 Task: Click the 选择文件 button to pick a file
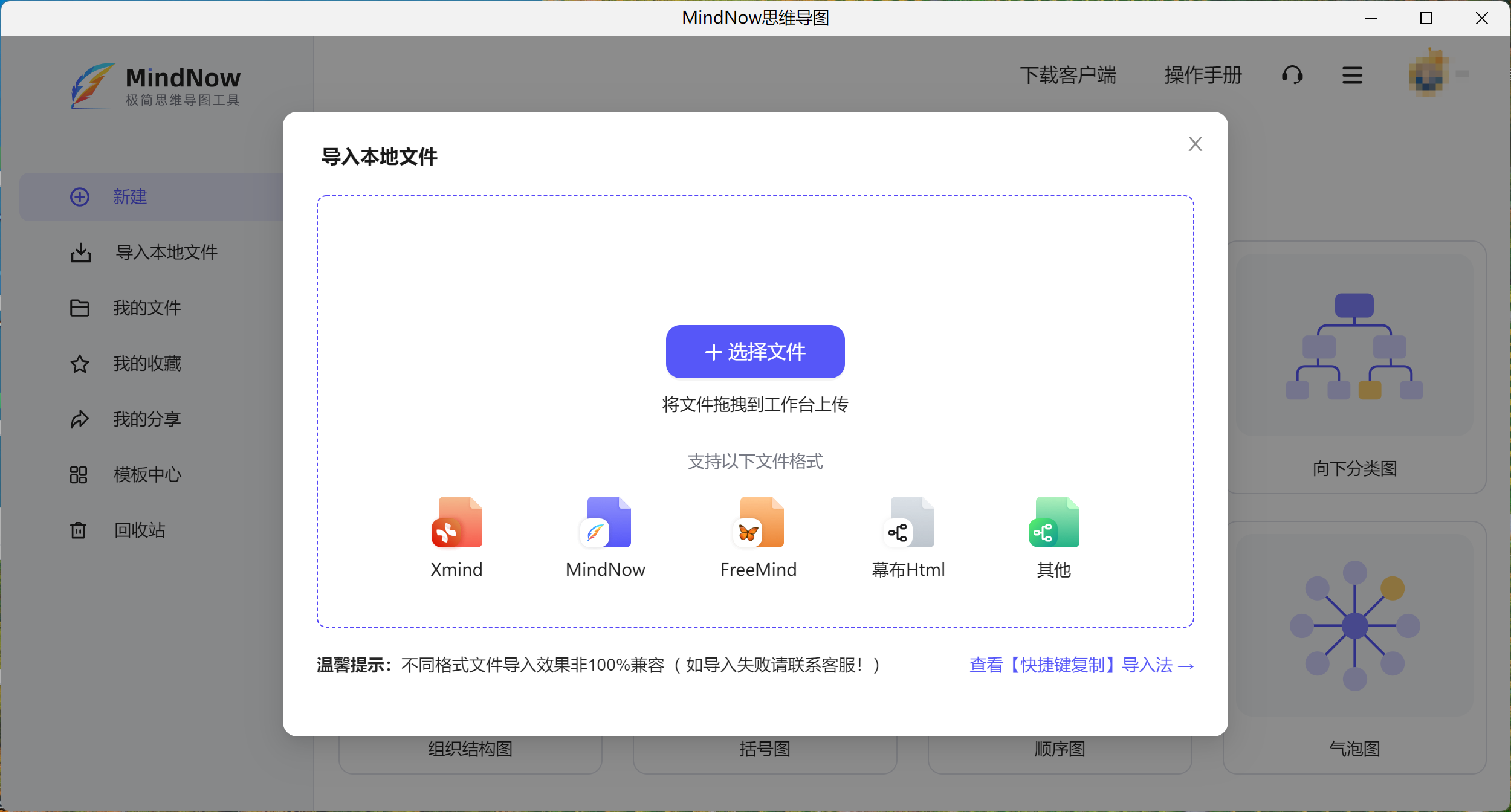(x=755, y=351)
